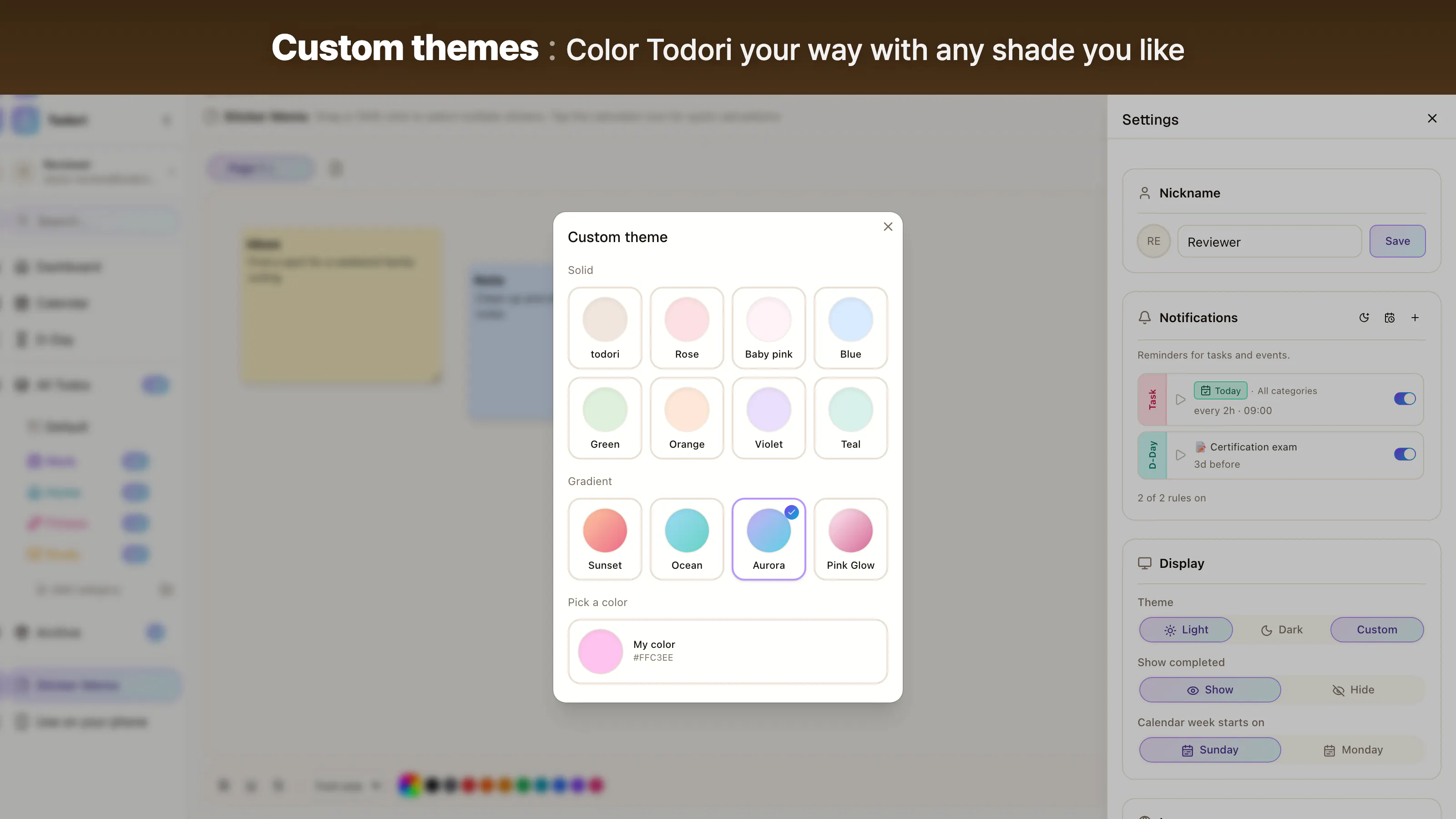The height and width of the screenshot is (819, 1456).
Task: Apply the Pink Glow gradient theme
Action: [851, 539]
